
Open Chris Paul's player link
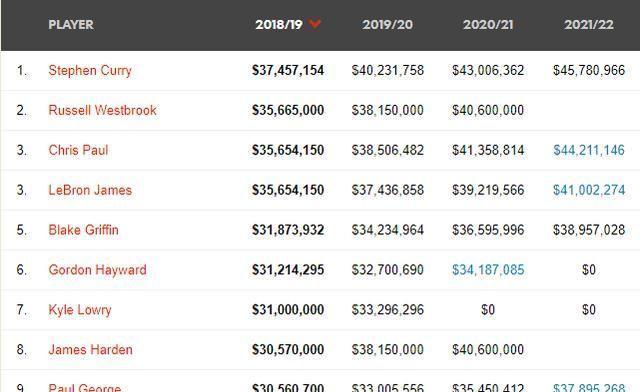(78, 150)
